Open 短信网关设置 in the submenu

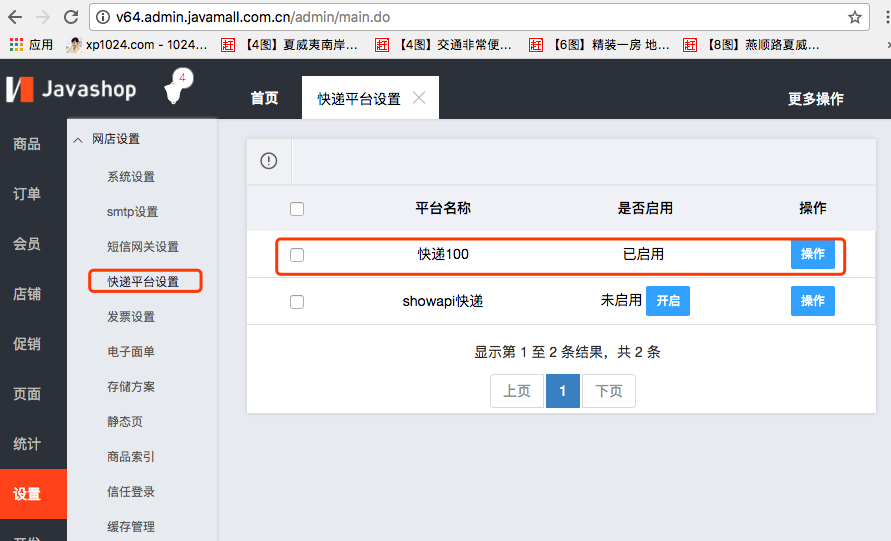pyautogui.click(x=143, y=247)
